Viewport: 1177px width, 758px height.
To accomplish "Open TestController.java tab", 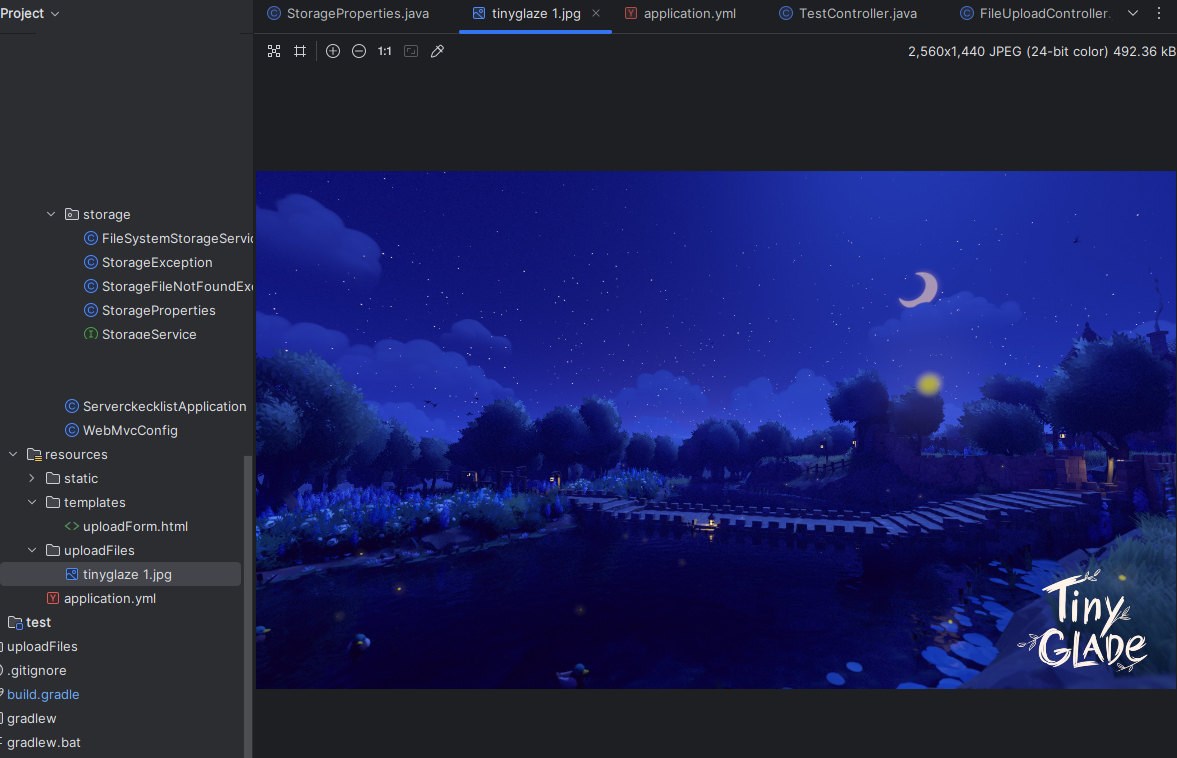I will 848,14.
